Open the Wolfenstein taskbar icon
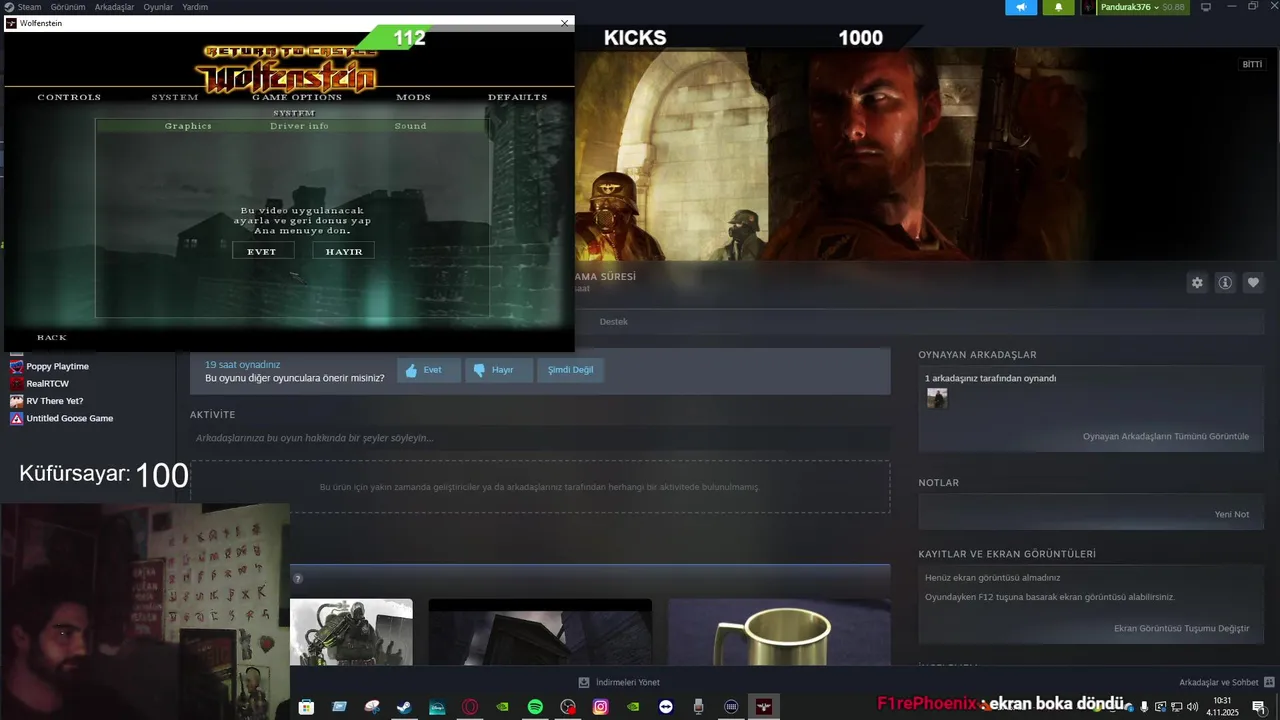The image size is (1280, 720). [x=764, y=707]
